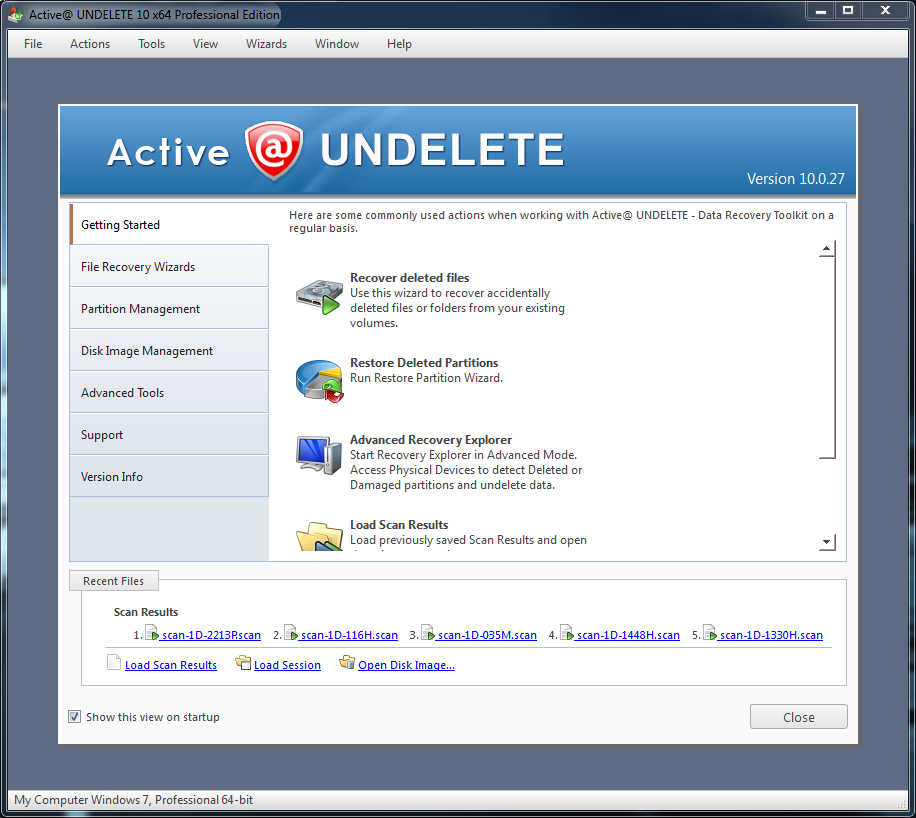The height and width of the screenshot is (818, 916).
Task: Click the Version 10.0.27 text
Action: pyautogui.click(x=796, y=179)
